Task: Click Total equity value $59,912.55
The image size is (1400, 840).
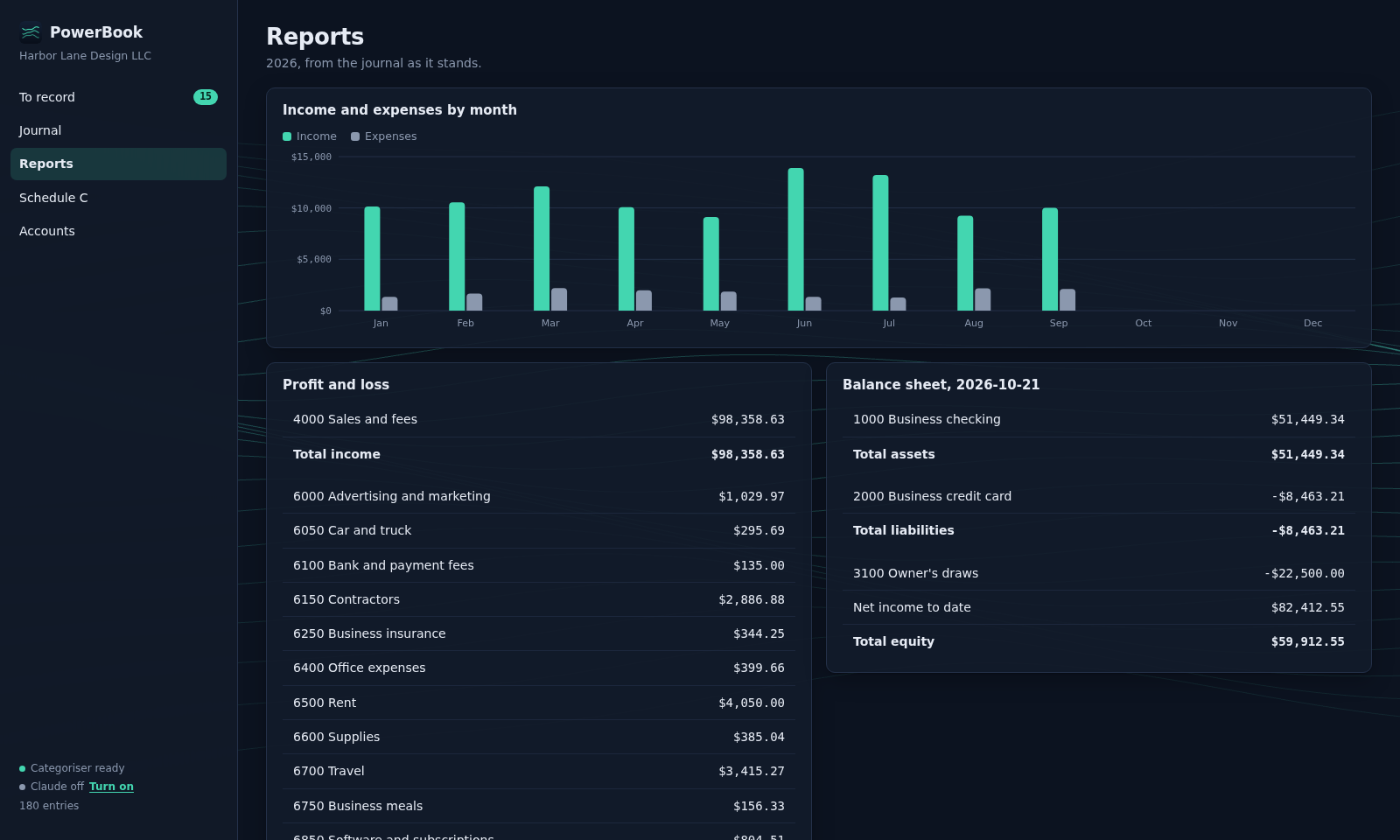Action: pos(1308,642)
